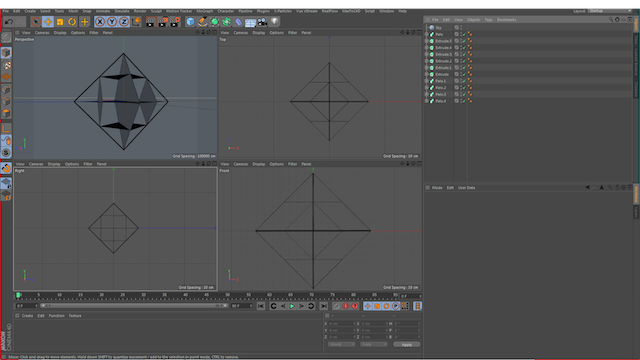The height and width of the screenshot is (360, 640).
Task: Open Cameras menu of Perspective viewport
Action: [x=42, y=33]
